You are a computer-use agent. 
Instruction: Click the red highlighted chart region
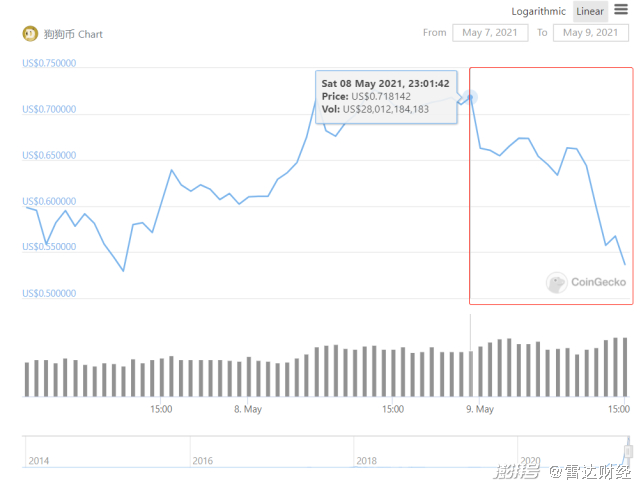coord(551,184)
